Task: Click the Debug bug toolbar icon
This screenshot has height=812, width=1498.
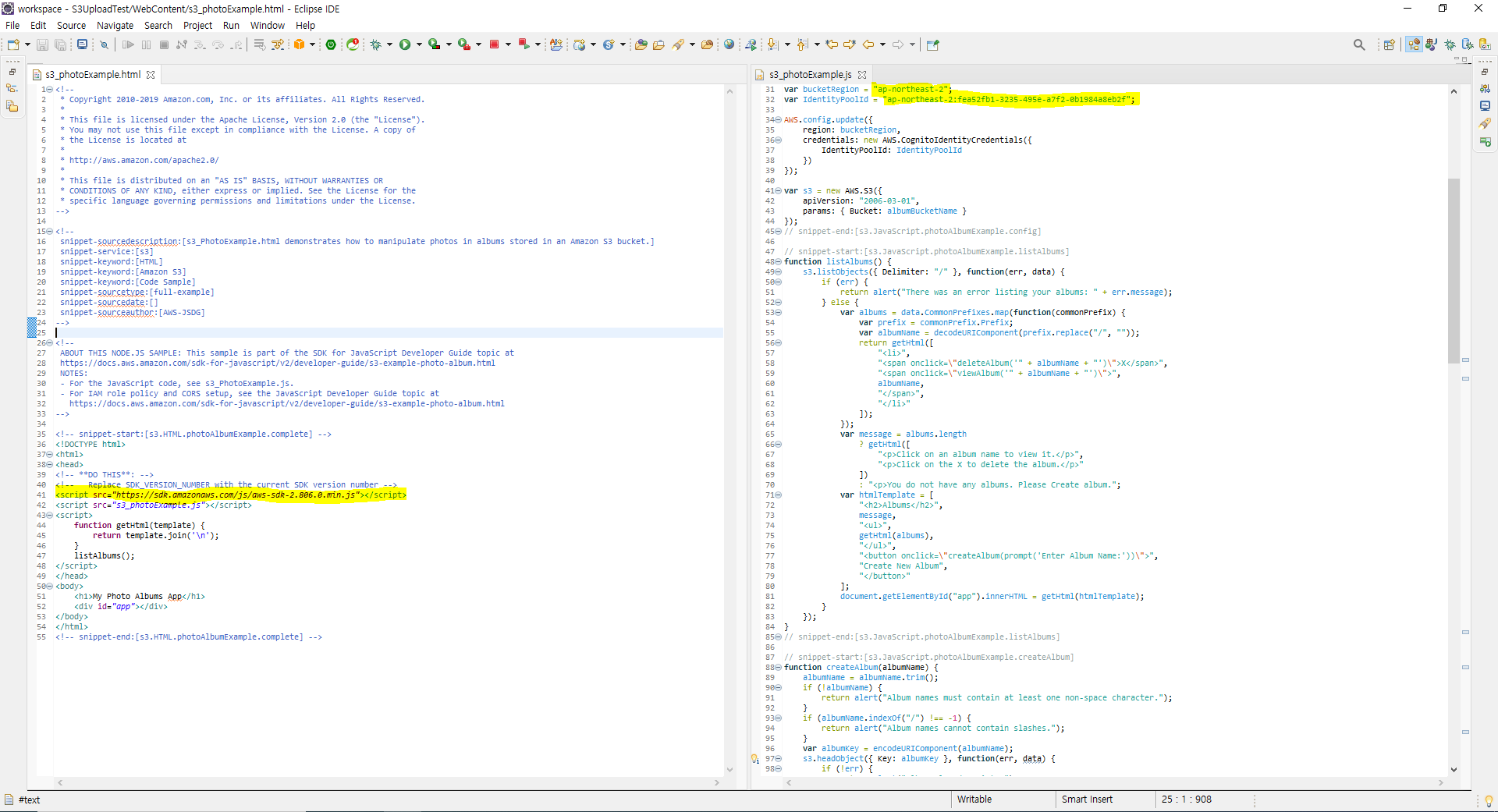Action: [375, 44]
